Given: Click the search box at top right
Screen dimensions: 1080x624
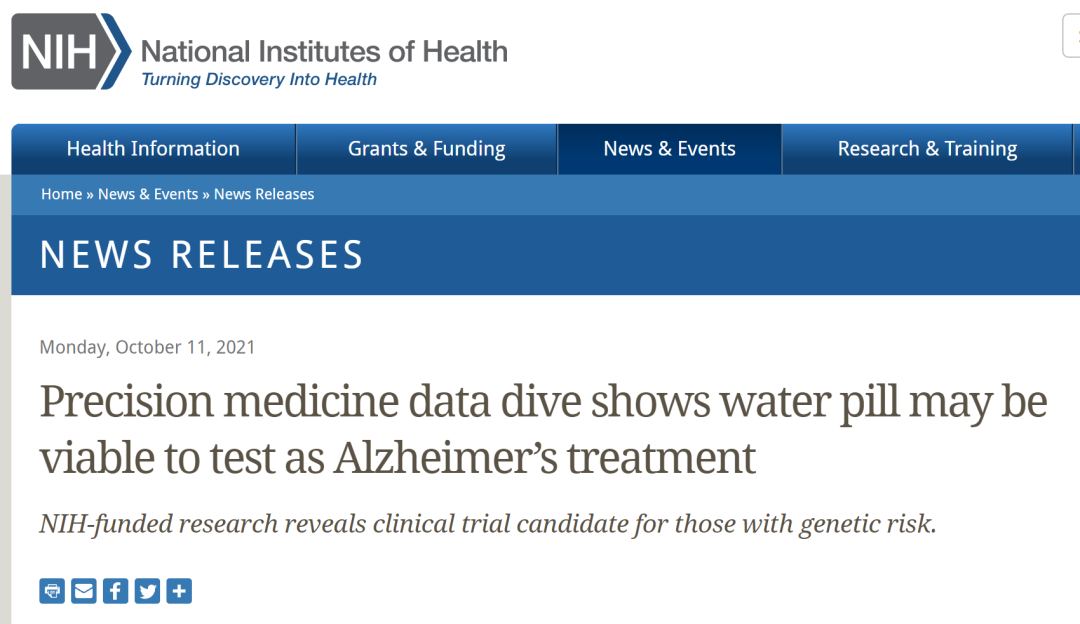Looking at the screenshot, I should (x=1071, y=38).
